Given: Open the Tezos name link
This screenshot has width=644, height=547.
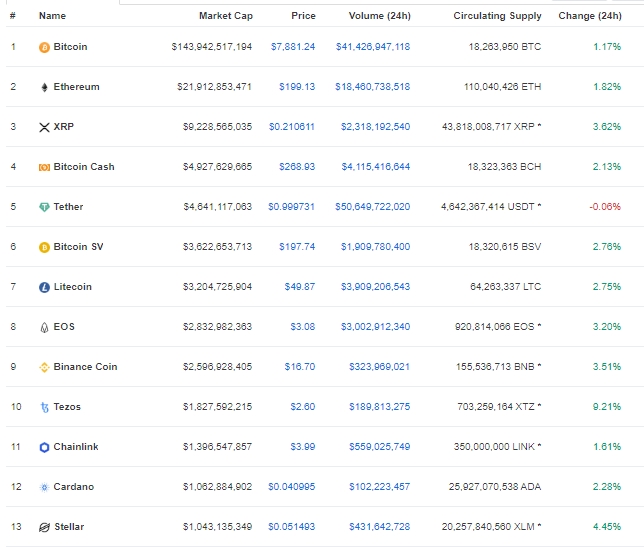Looking at the screenshot, I should [x=67, y=407].
